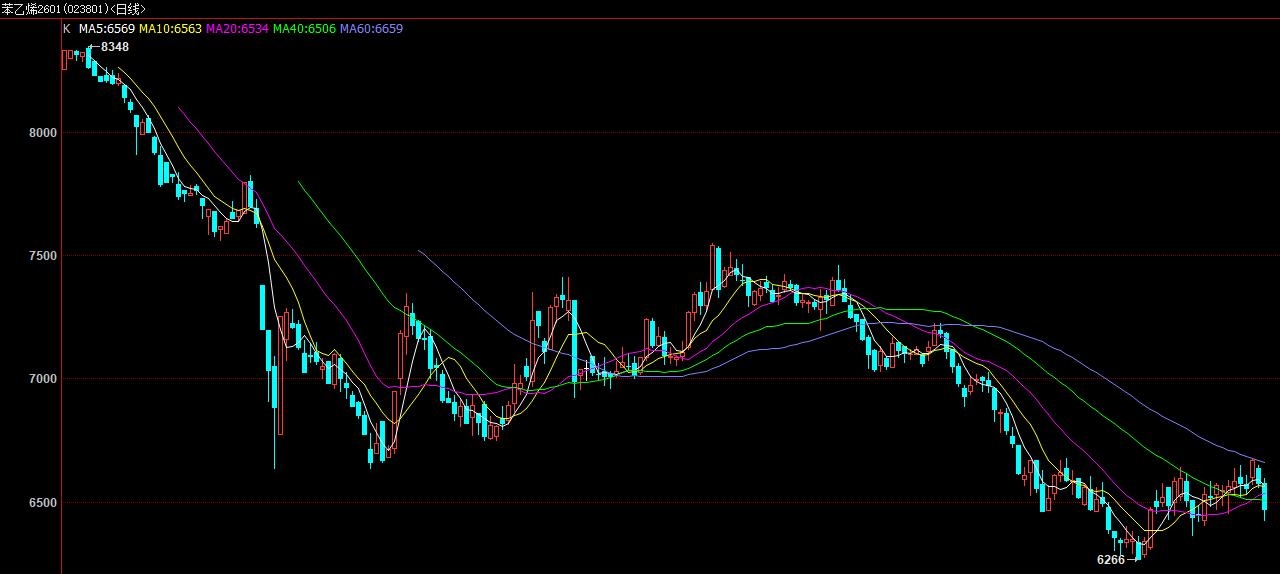Click the left start of blue MA60 line

click(x=419, y=250)
